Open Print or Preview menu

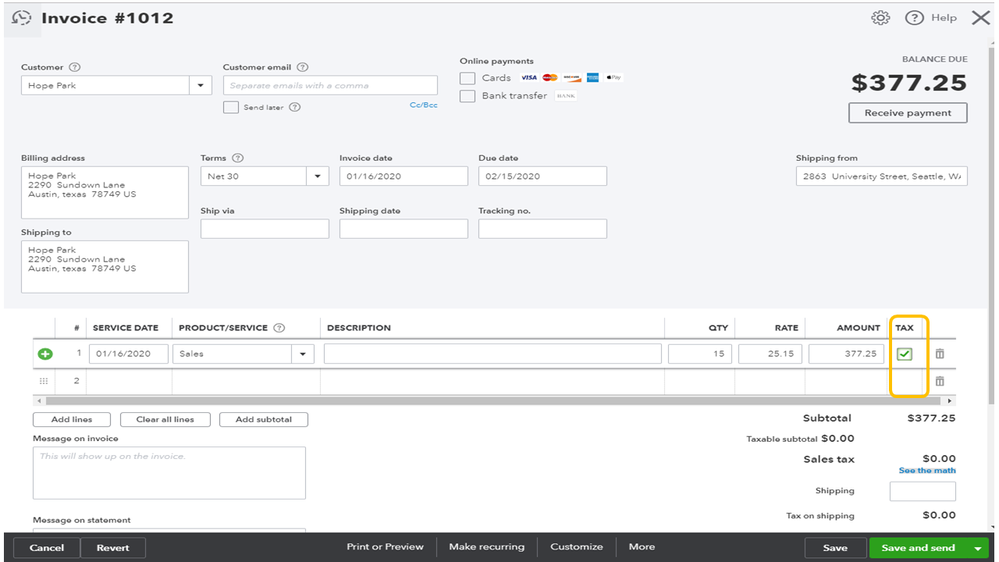(x=385, y=547)
